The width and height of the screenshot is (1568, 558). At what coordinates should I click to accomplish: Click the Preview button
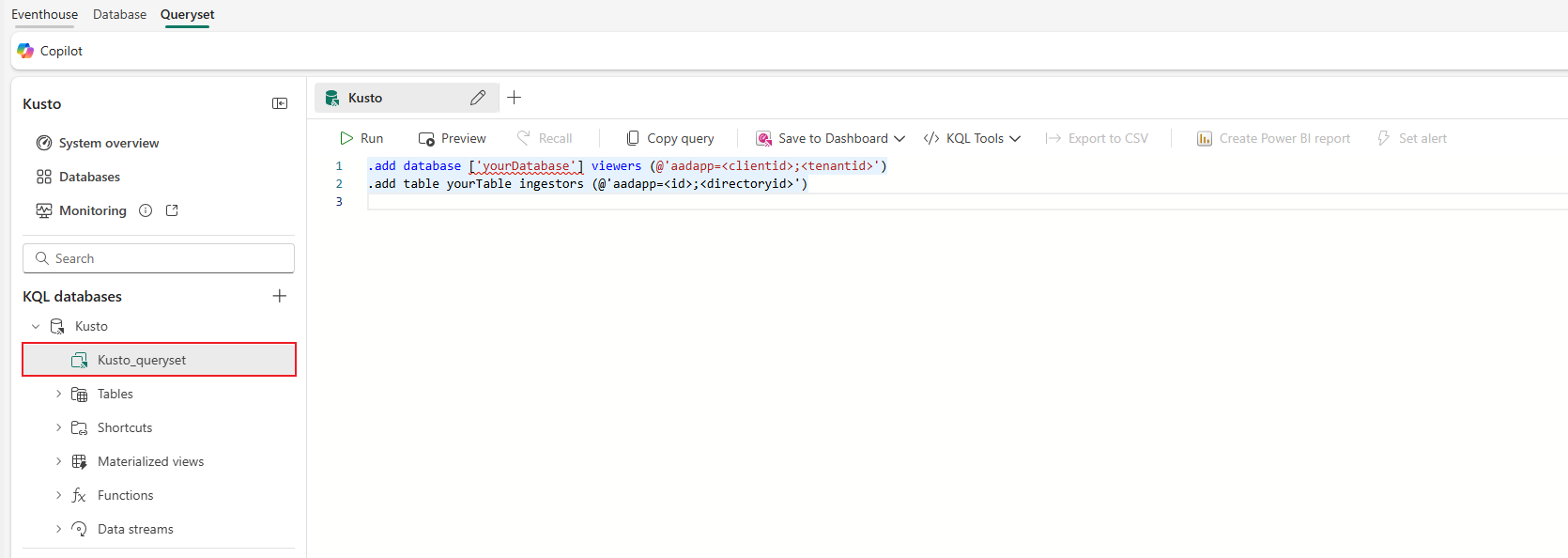452,138
